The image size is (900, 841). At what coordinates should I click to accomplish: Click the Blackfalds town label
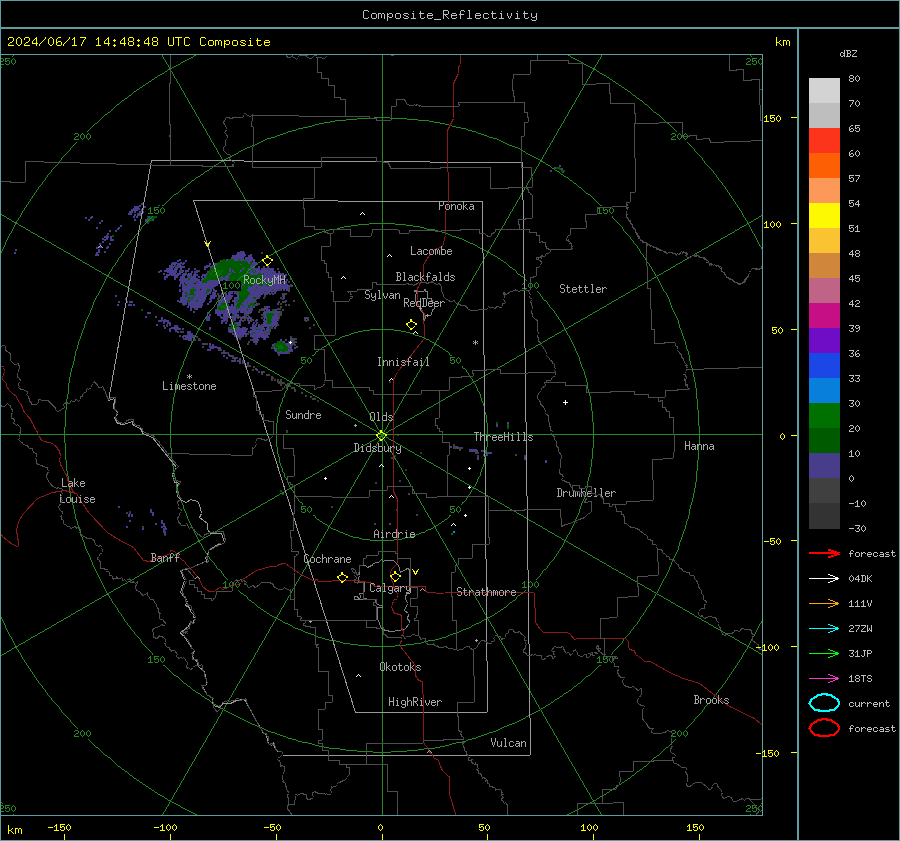pos(425,277)
